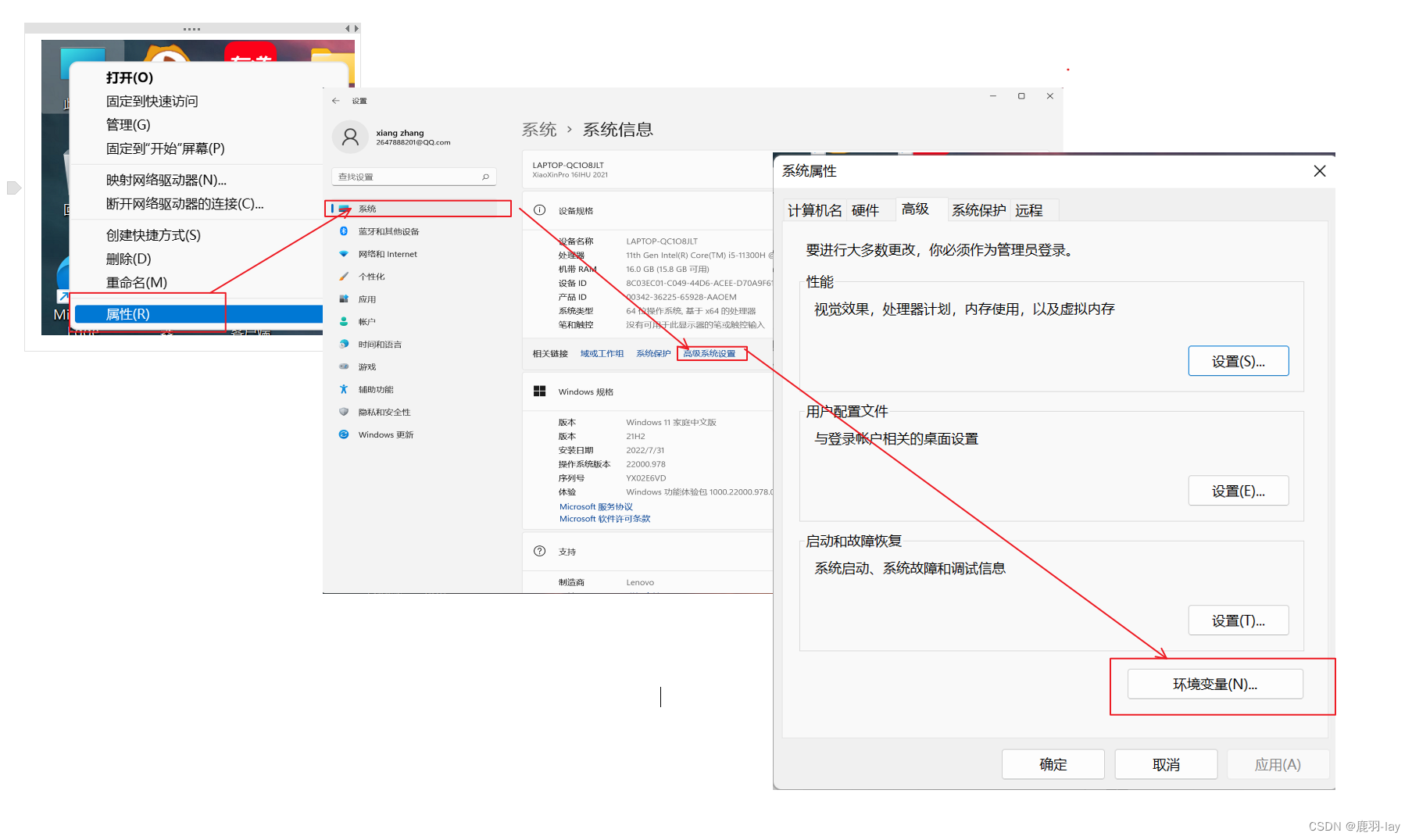Open the 系统保护 related link in Settings
The height and width of the screenshot is (840, 1412).
pos(653,354)
